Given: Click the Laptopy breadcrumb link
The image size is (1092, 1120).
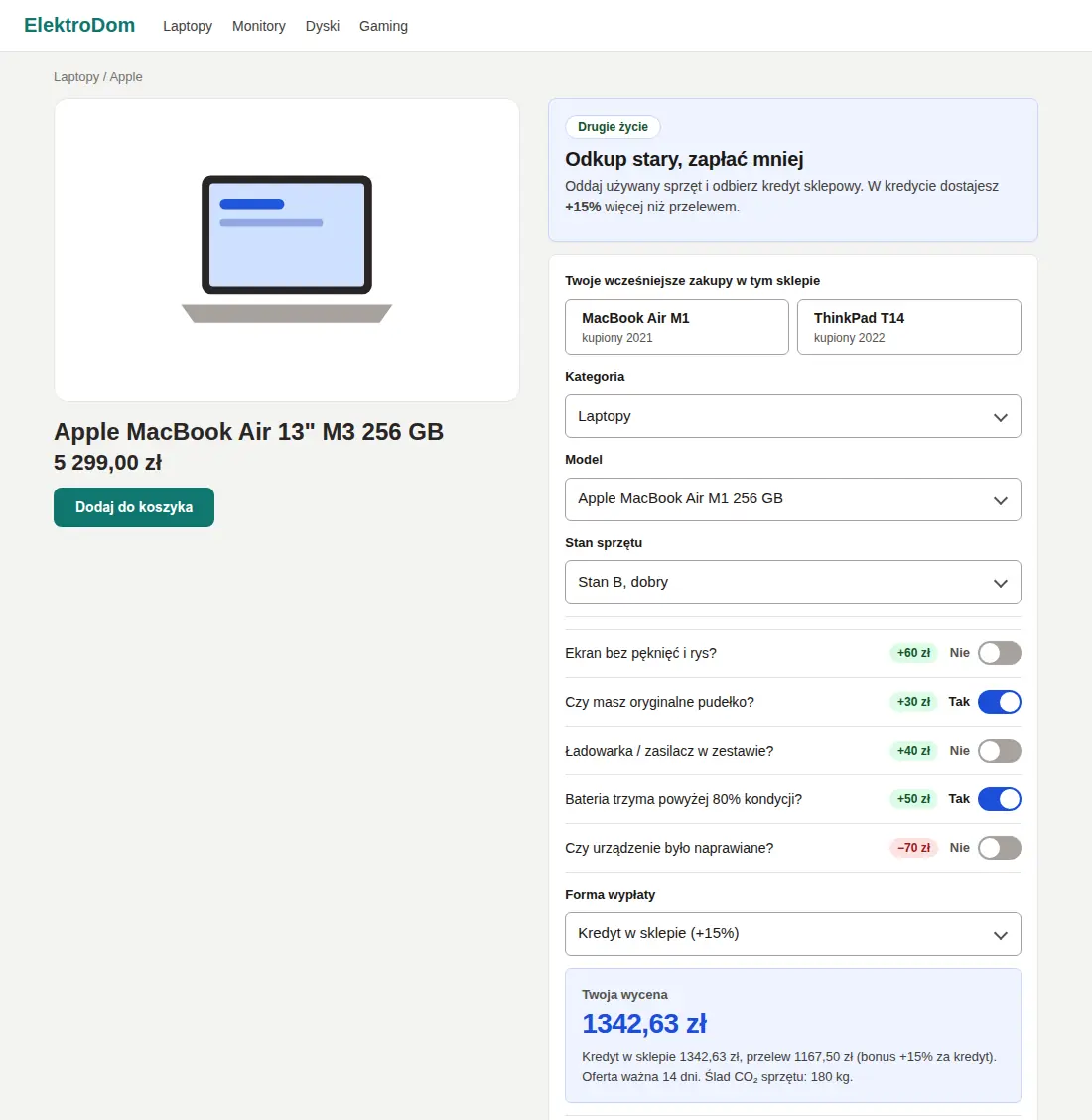Looking at the screenshot, I should tap(76, 77).
